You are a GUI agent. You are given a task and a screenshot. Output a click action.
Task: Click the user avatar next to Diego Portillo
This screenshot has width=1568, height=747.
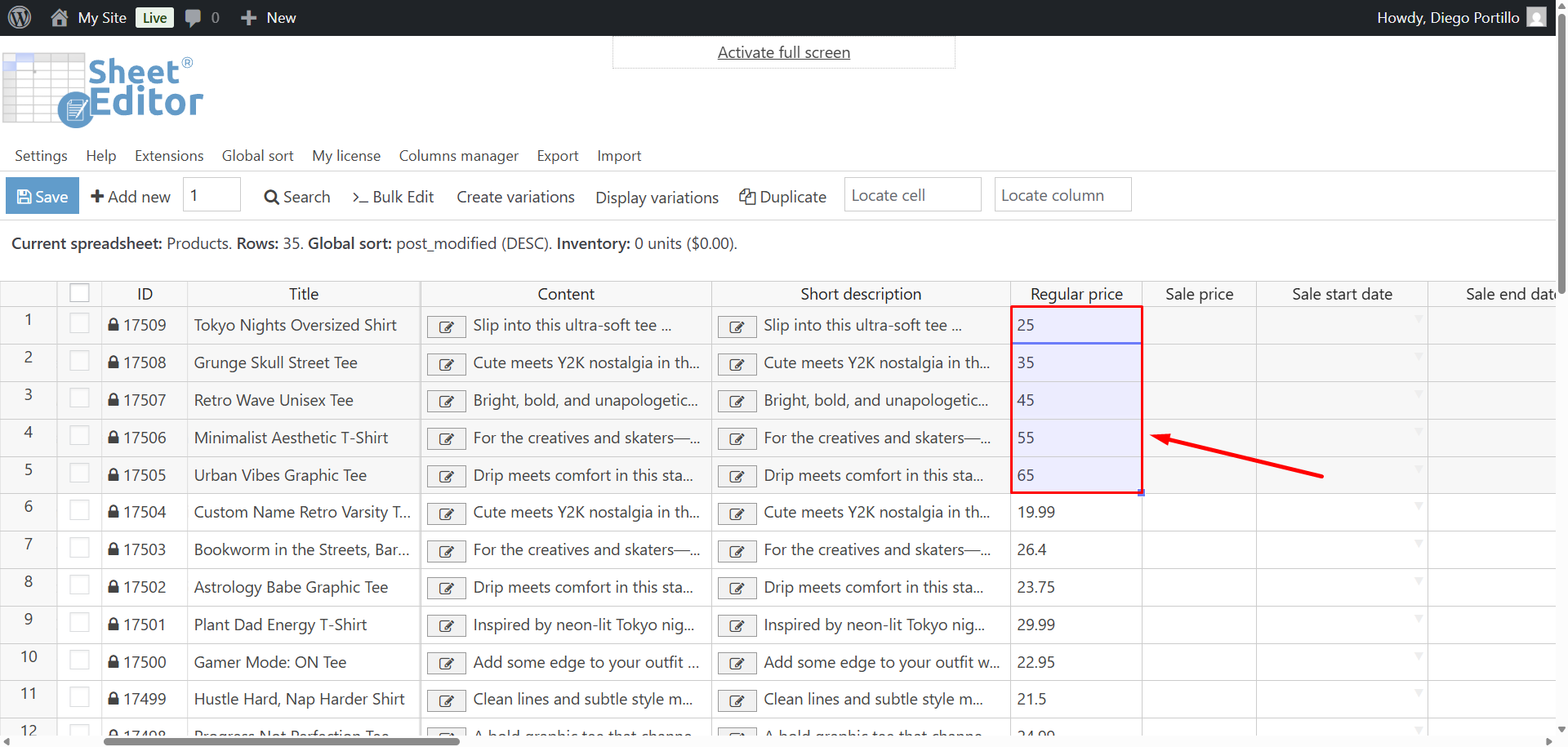pyautogui.click(x=1536, y=17)
